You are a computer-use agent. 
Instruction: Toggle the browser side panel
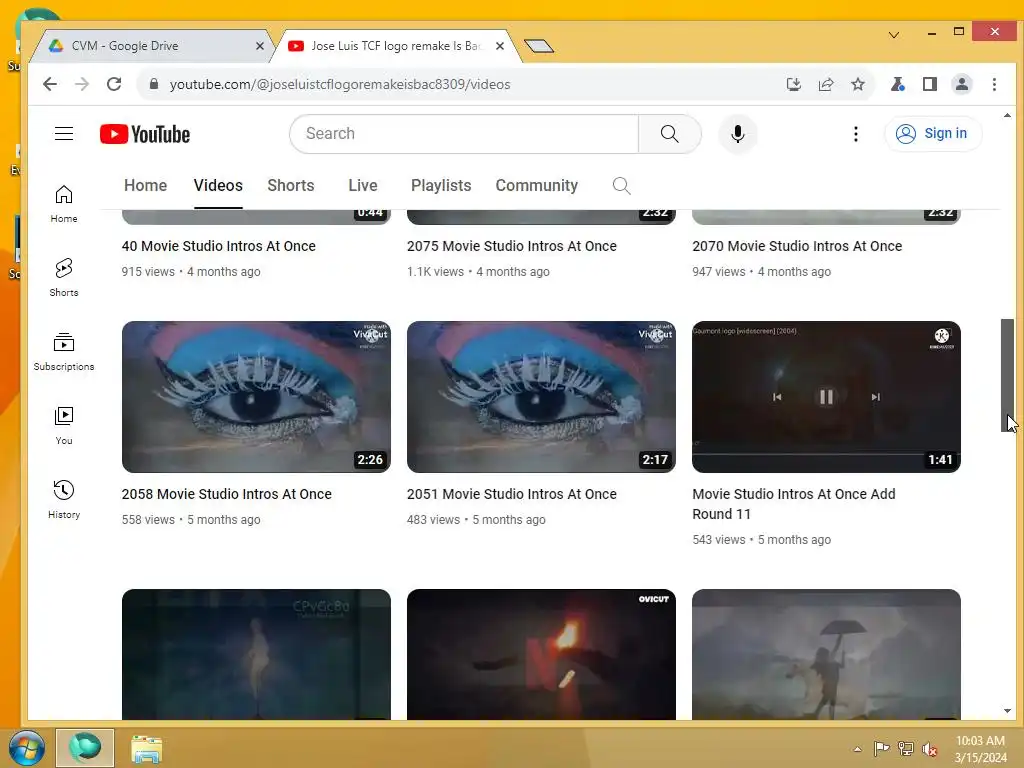point(930,84)
